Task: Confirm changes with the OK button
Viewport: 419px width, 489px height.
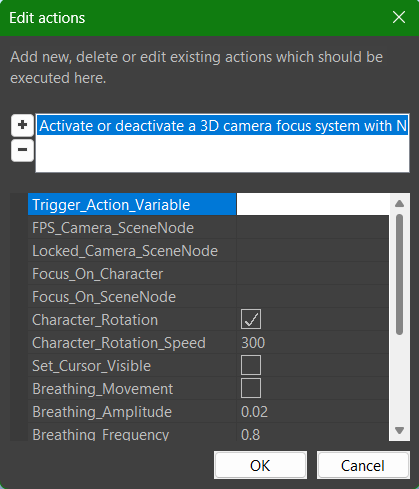Action: pyautogui.click(x=260, y=465)
